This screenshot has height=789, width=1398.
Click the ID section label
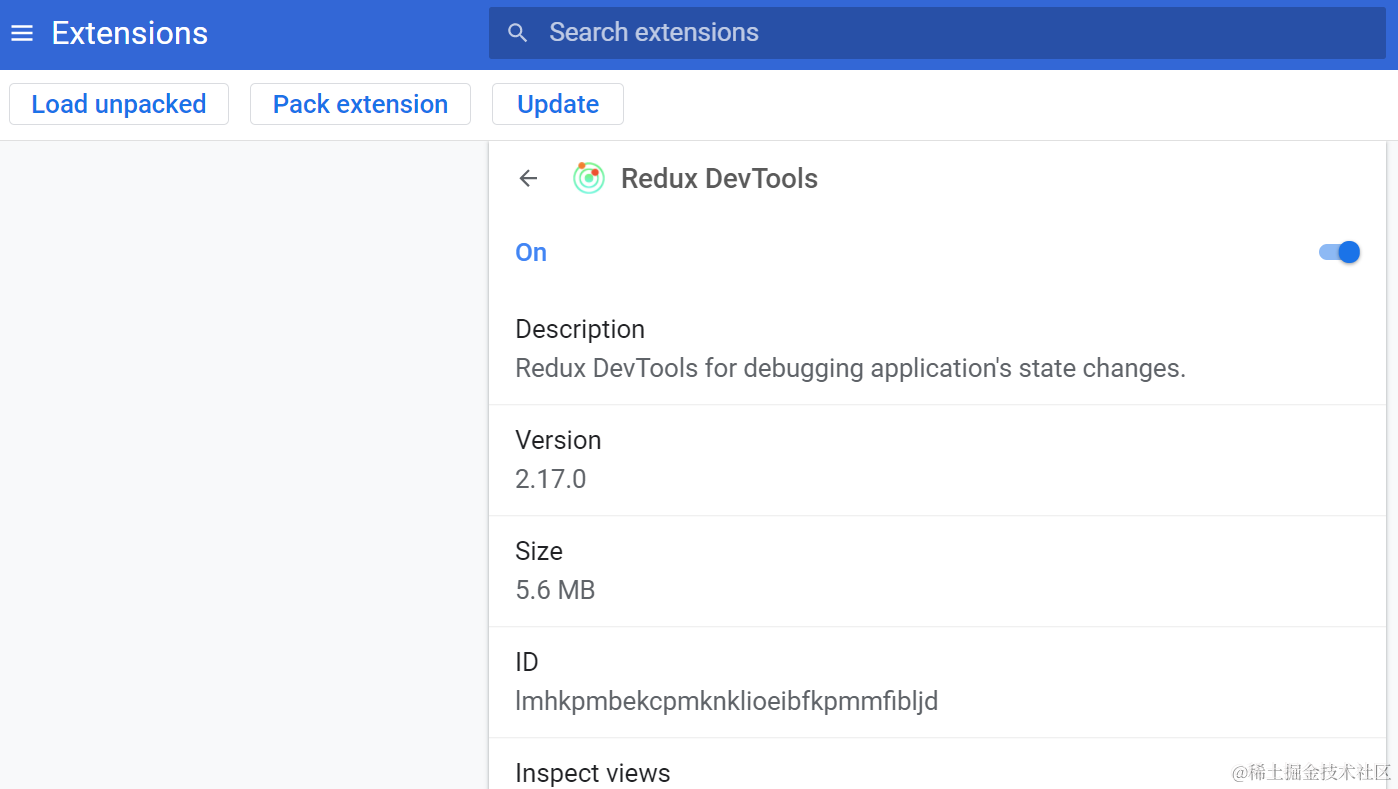coord(527,662)
